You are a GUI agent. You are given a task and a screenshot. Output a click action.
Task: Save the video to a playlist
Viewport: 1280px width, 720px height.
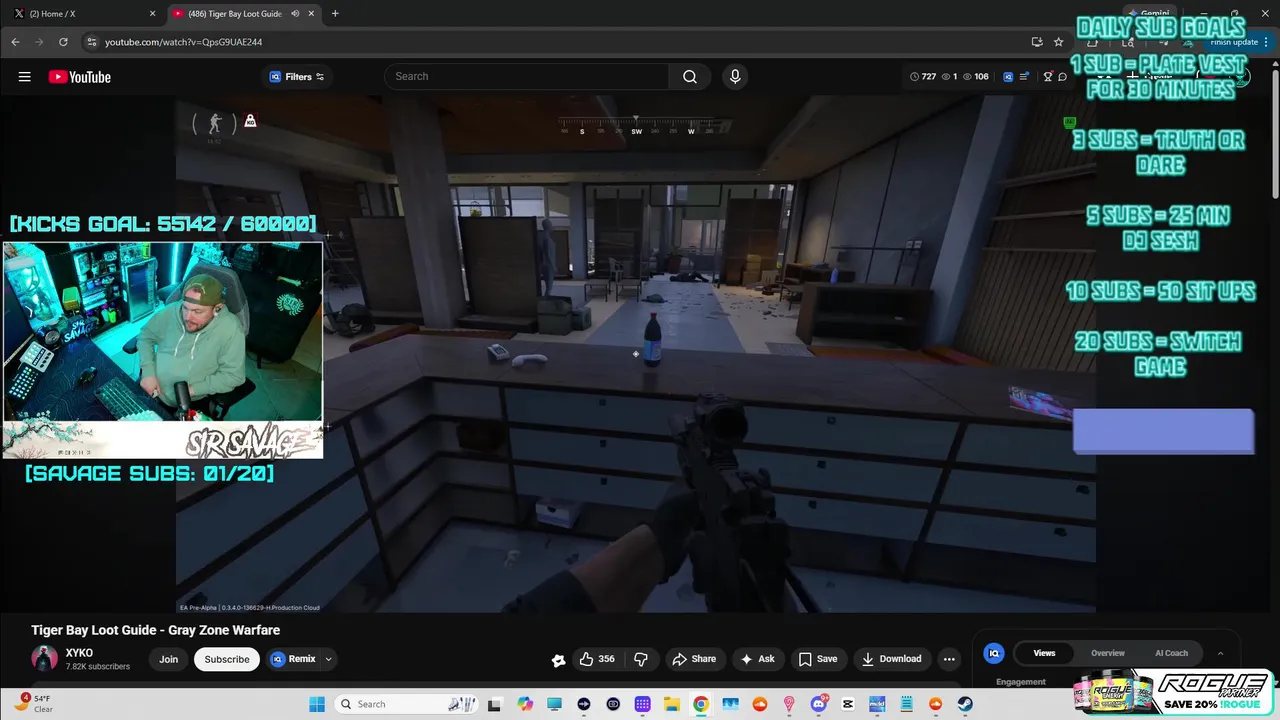[818, 659]
